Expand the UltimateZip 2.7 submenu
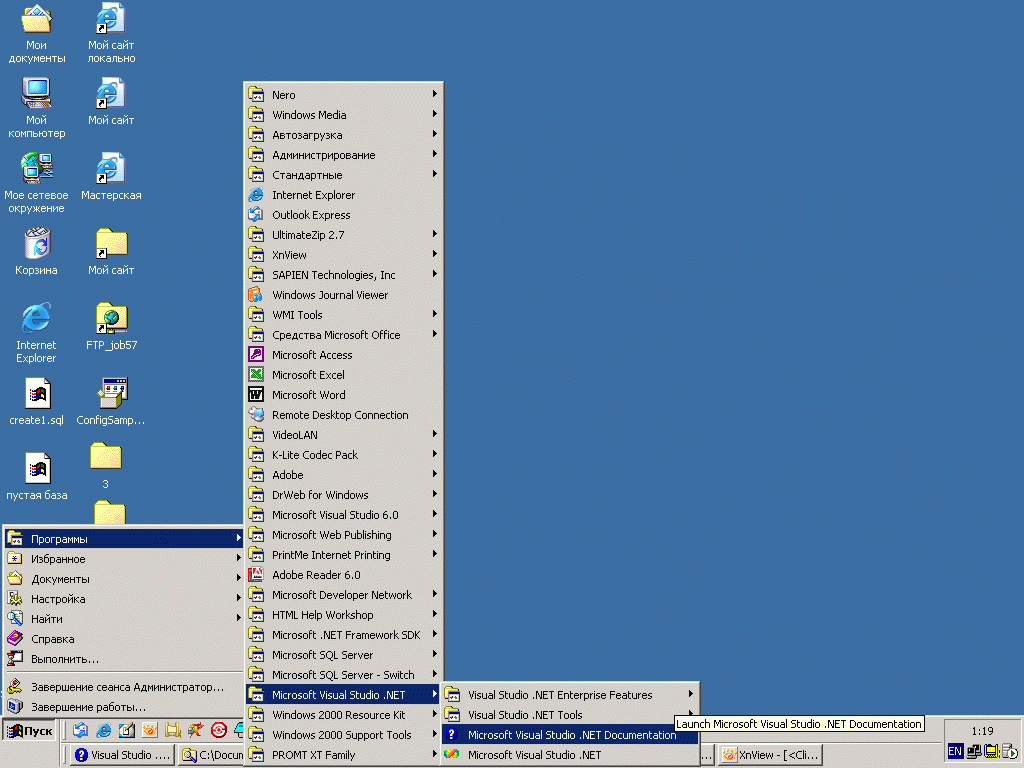 click(x=344, y=234)
